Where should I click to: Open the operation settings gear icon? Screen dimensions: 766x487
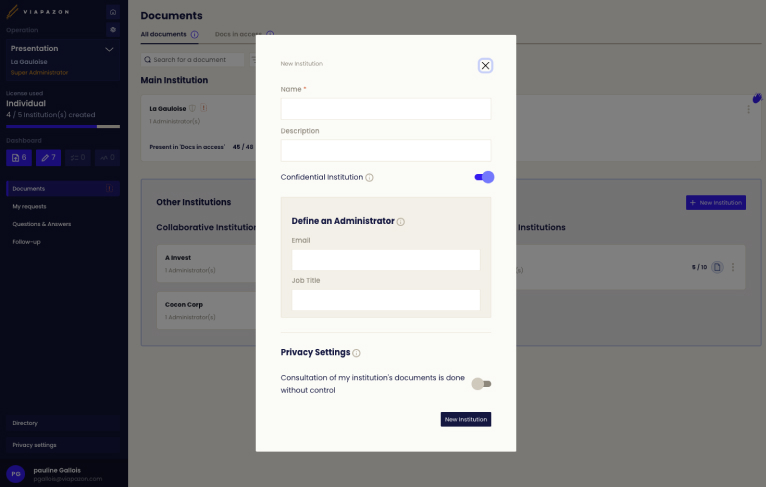(113, 30)
